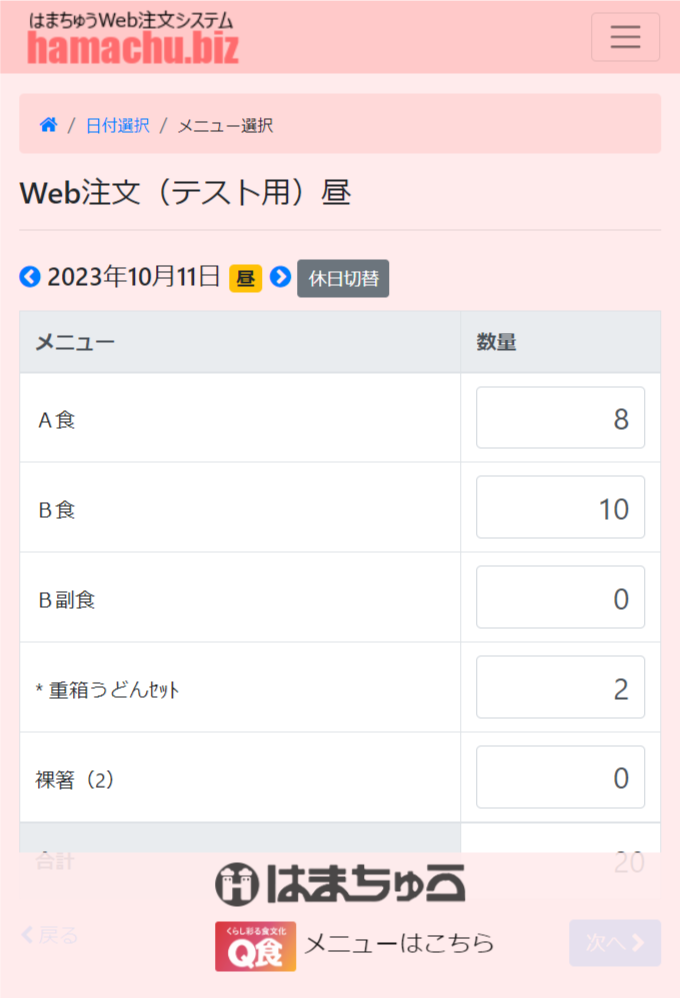Open the hamburger navigation menu

[x=625, y=37]
